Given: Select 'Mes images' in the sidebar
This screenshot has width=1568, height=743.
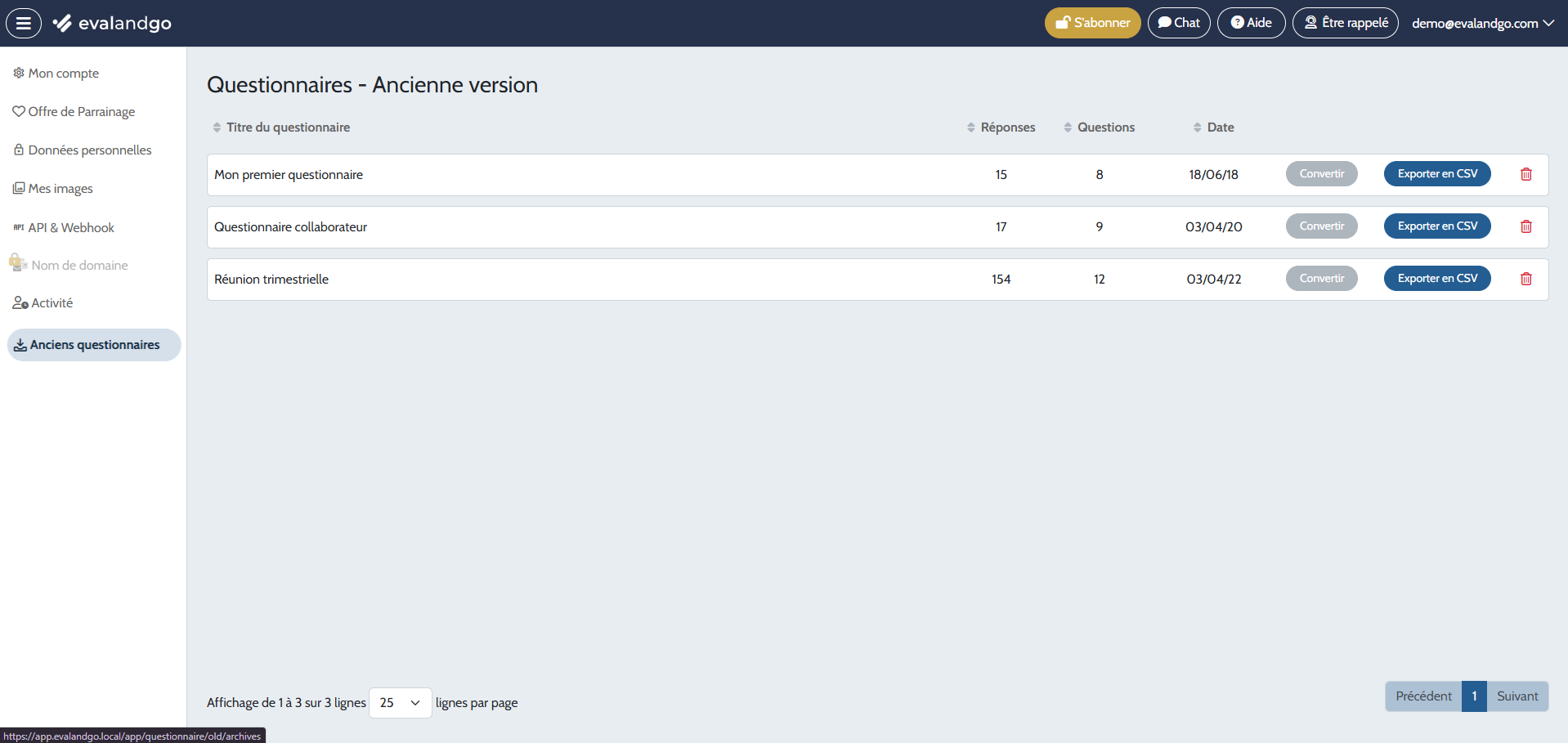Looking at the screenshot, I should [x=60, y=189].
